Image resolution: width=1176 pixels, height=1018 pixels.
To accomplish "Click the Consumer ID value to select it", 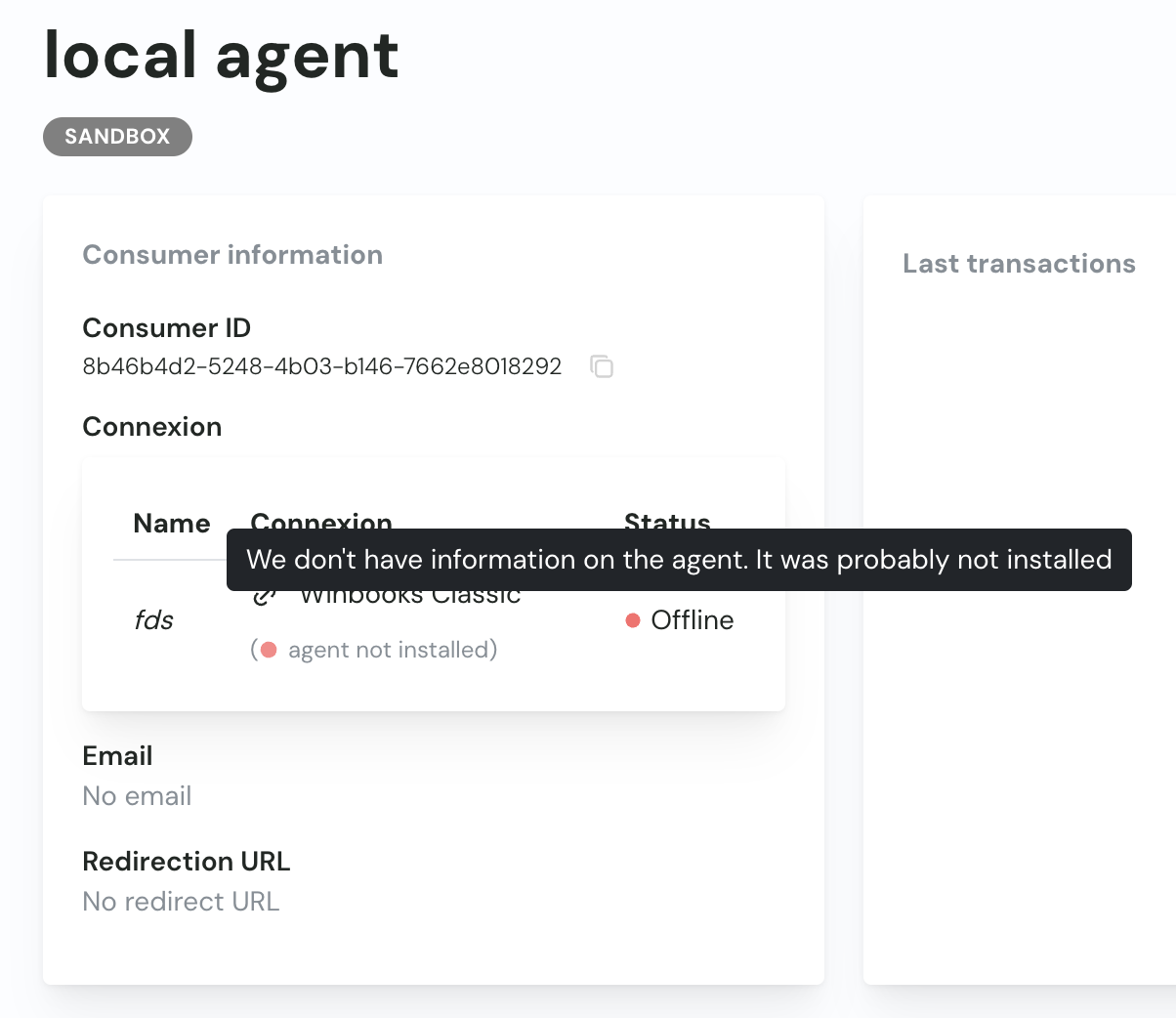I will tap(322, 366).
